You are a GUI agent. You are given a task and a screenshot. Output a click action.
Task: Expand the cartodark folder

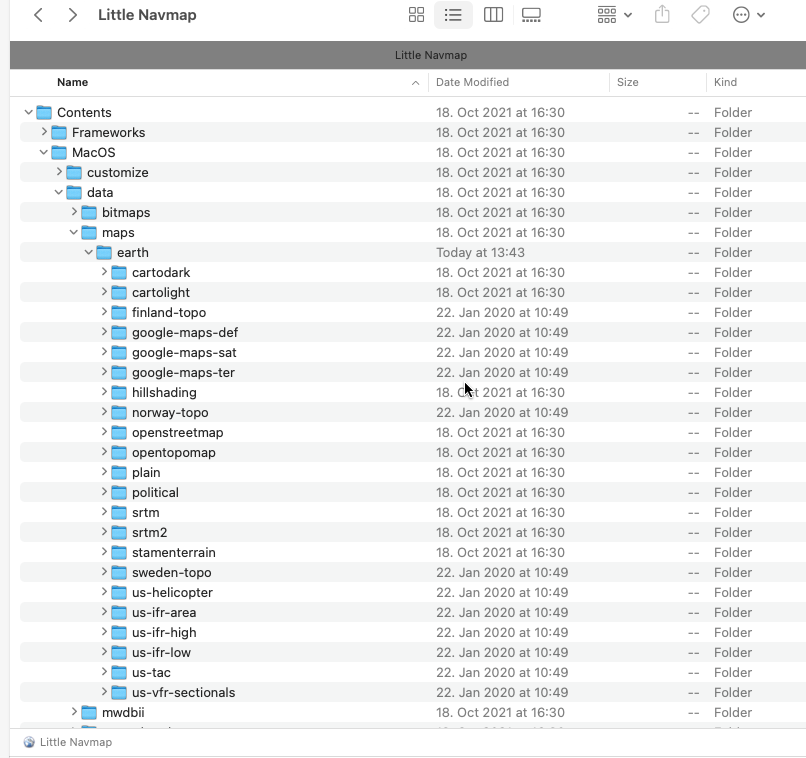click(x=104, y=272)
